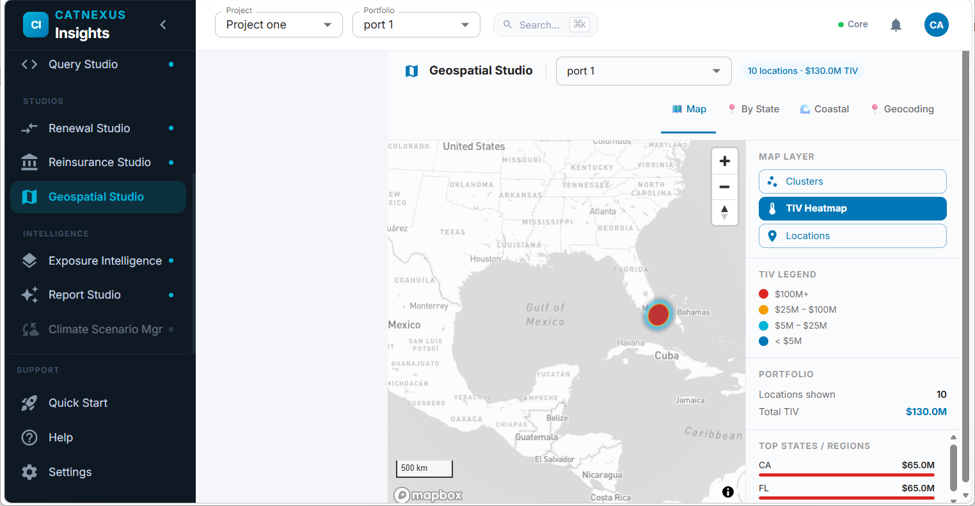Open Renewal Studio from the sidebar
Viewport: 975px width, 506px height.
point(98,129)
